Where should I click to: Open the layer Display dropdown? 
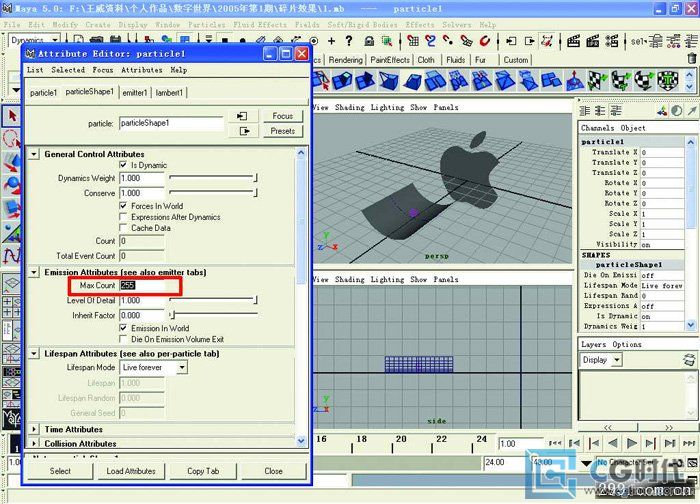pos(600,360)
